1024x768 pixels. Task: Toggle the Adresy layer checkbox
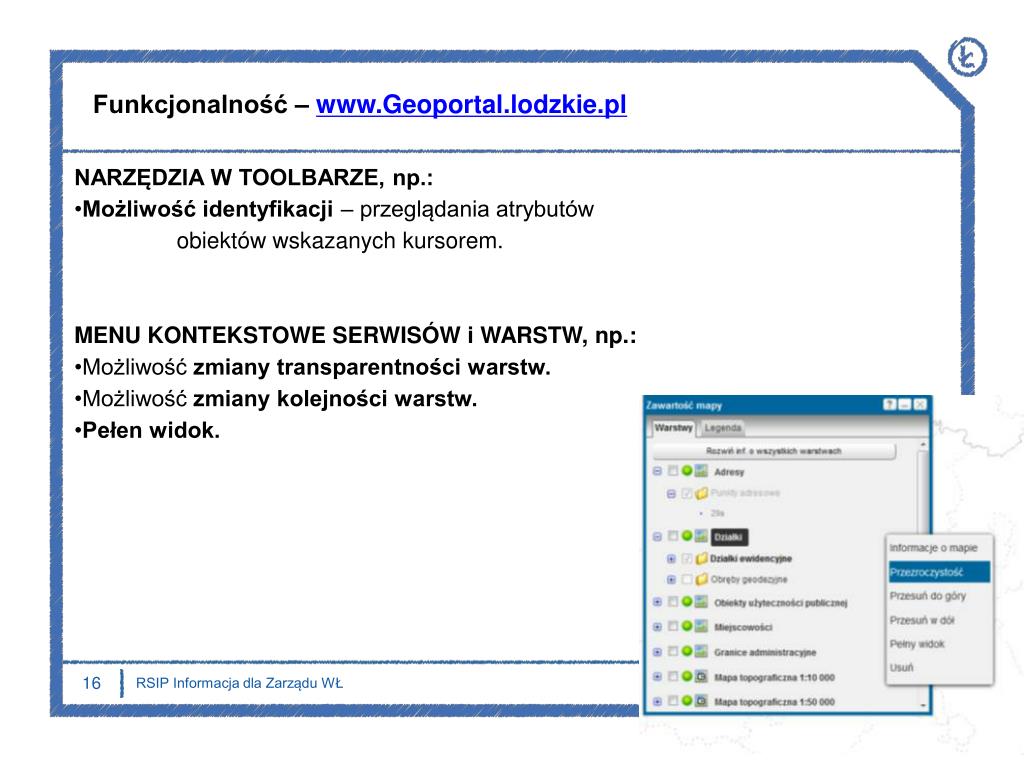[x=672, y=471]
